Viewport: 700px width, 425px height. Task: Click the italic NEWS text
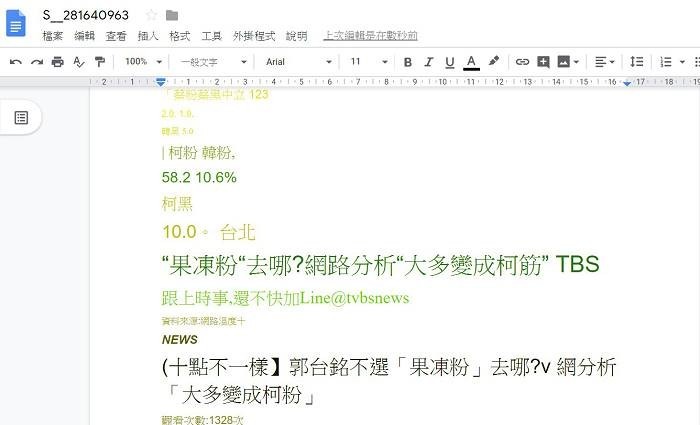click(179, 340)
